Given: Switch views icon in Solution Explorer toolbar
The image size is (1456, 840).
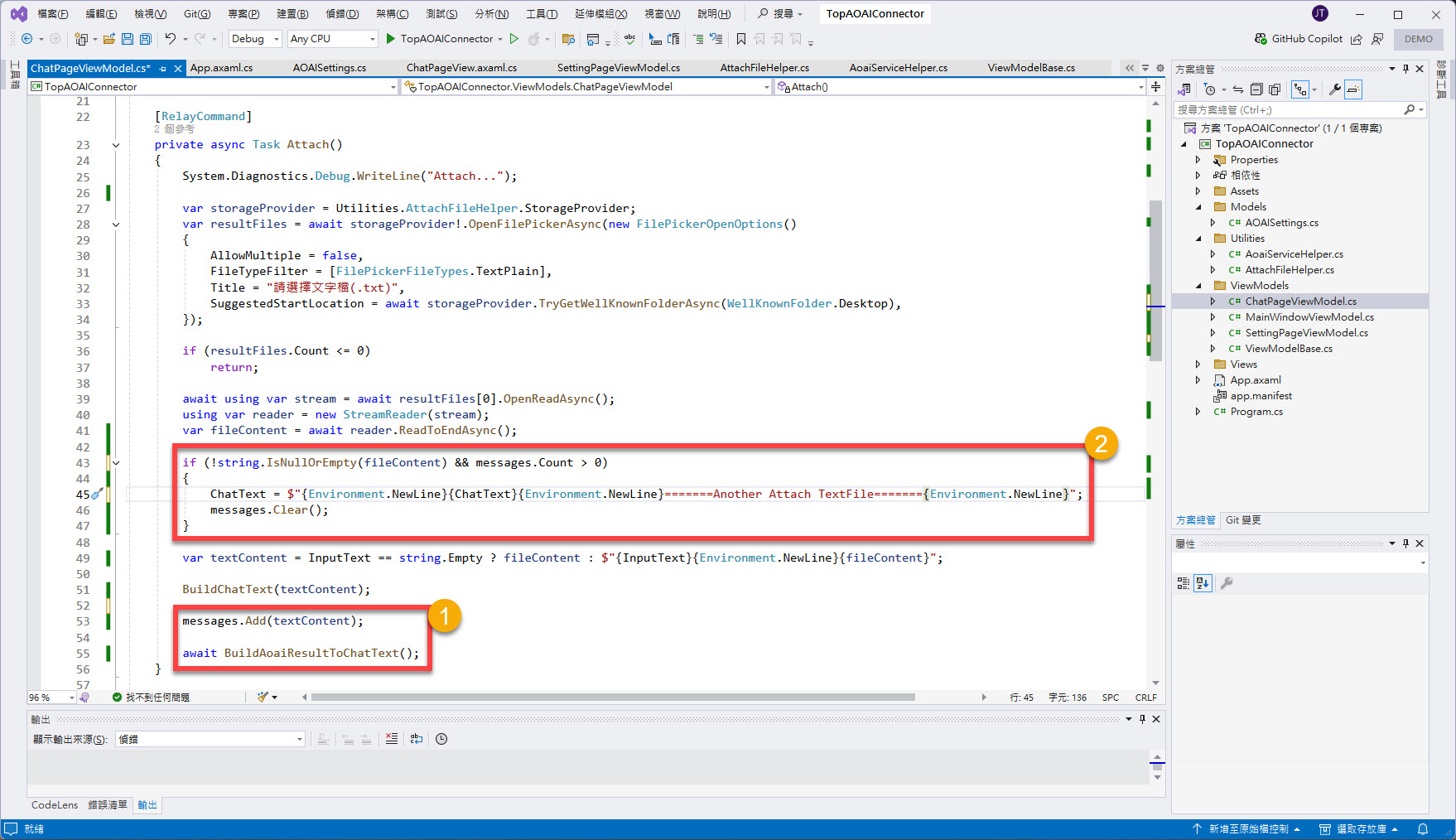Looking at the screenshot, I should click(x=1185, y=89).
